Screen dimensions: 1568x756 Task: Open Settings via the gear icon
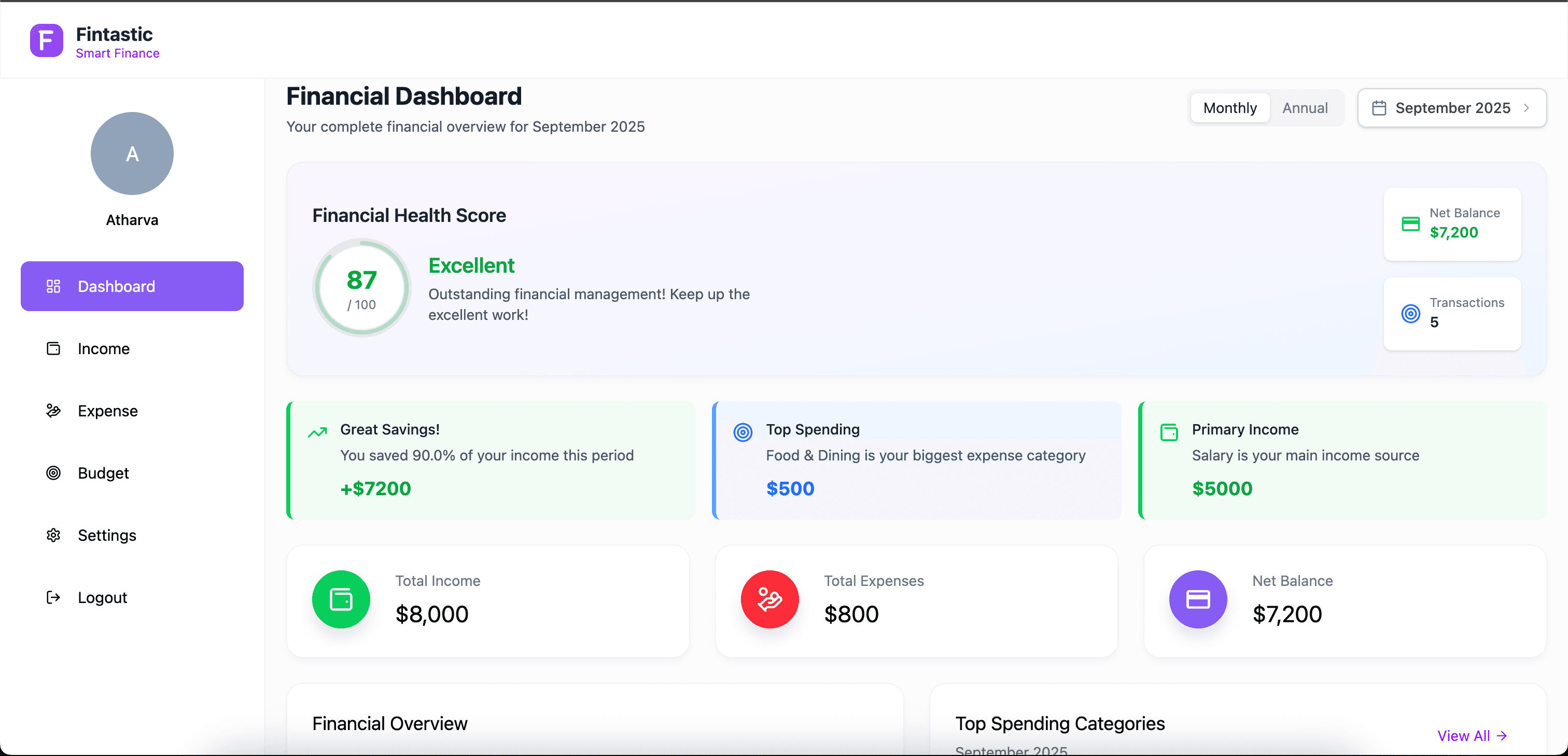click(53, 535)
